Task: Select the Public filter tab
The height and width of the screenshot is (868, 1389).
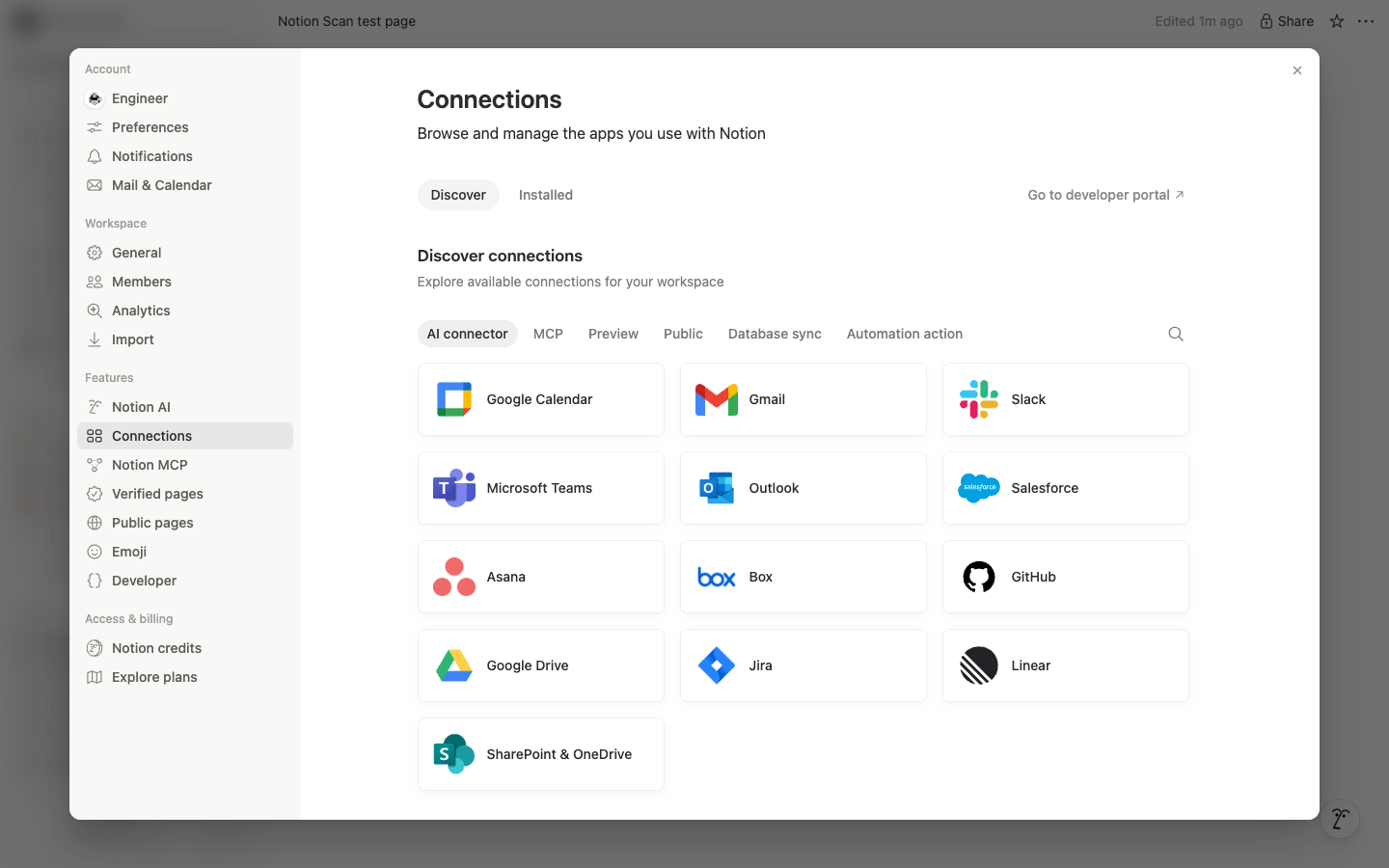Action: [683, 334]
